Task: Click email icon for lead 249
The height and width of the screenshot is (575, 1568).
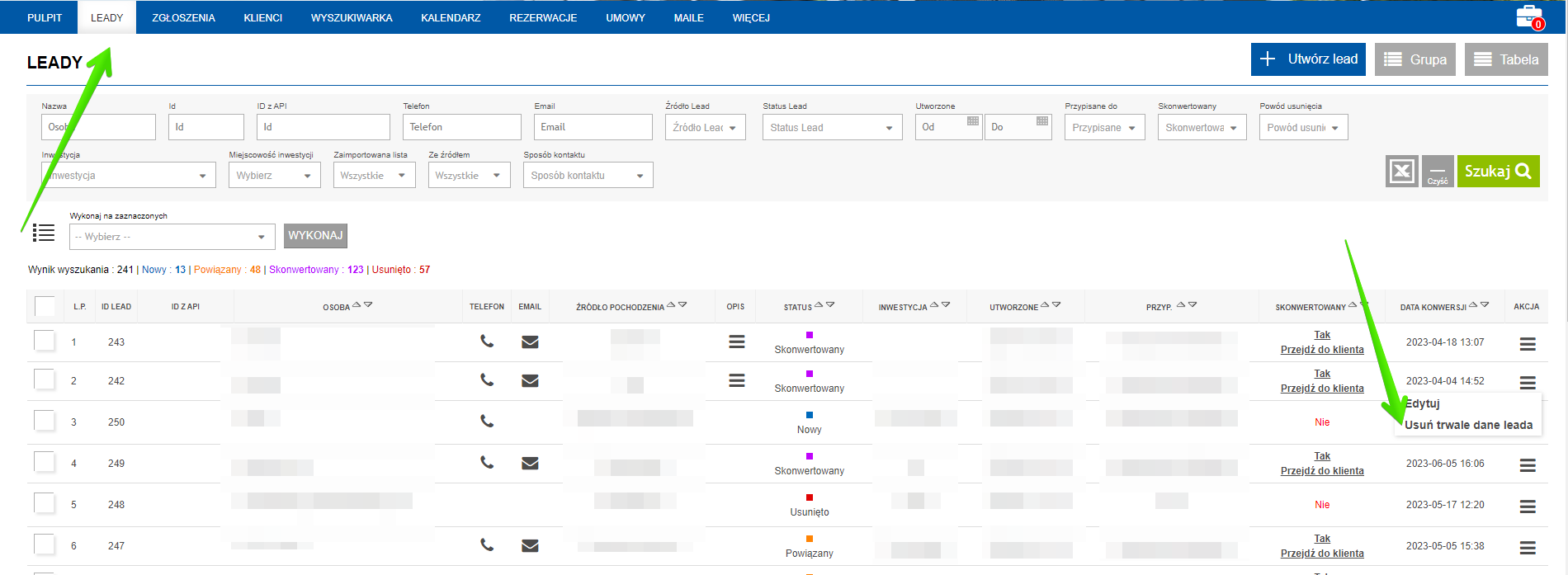Action: tap(530, 463)
